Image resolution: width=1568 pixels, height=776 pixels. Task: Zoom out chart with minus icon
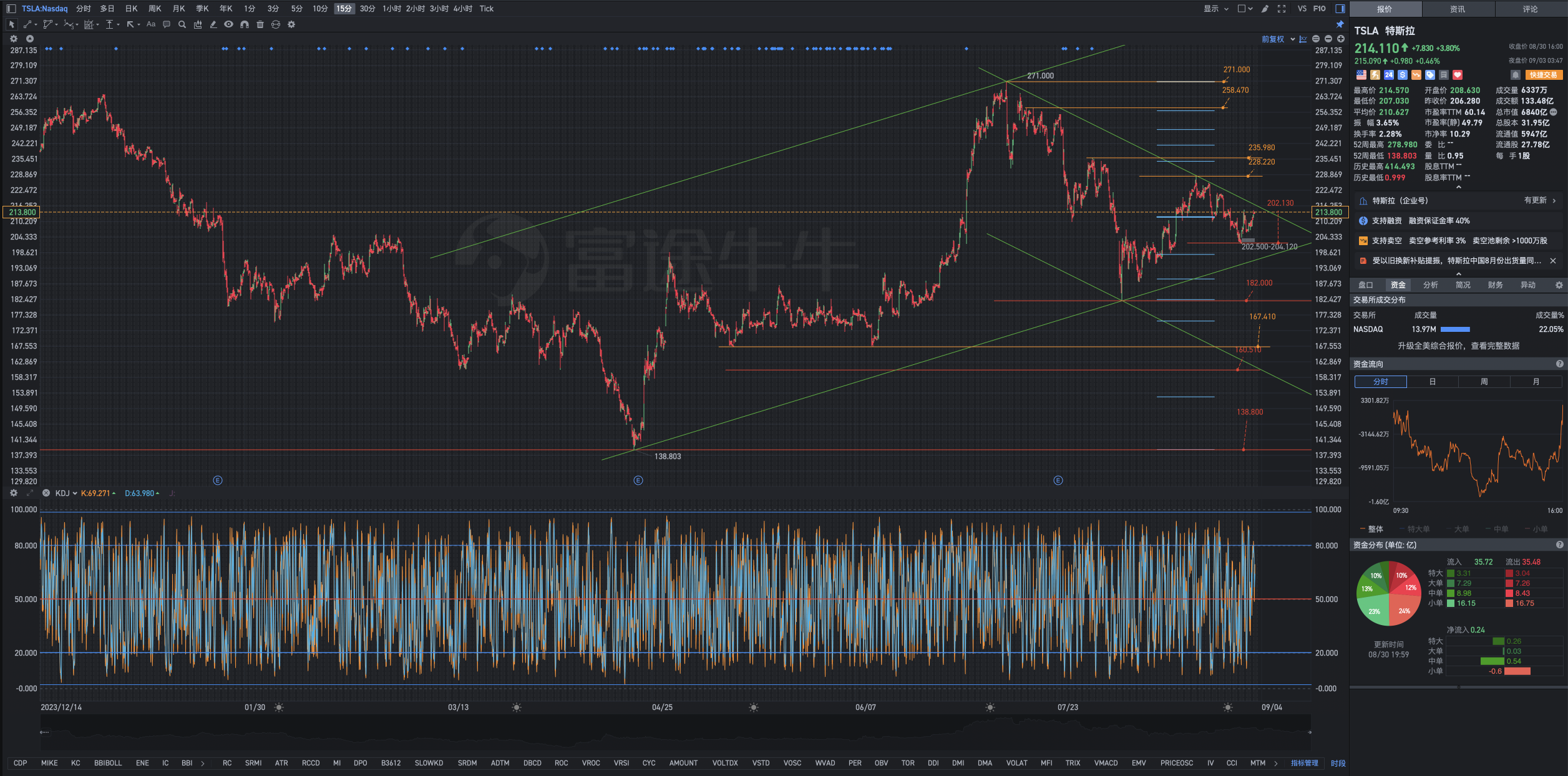coord(1328,39)
